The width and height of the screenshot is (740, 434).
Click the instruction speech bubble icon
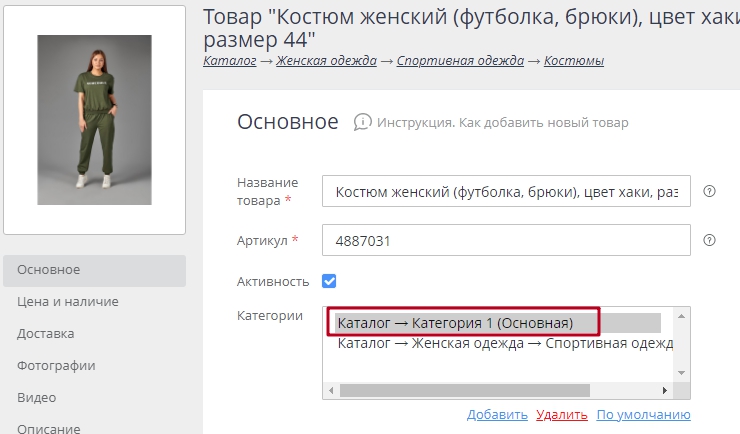(x=361, y=123)
